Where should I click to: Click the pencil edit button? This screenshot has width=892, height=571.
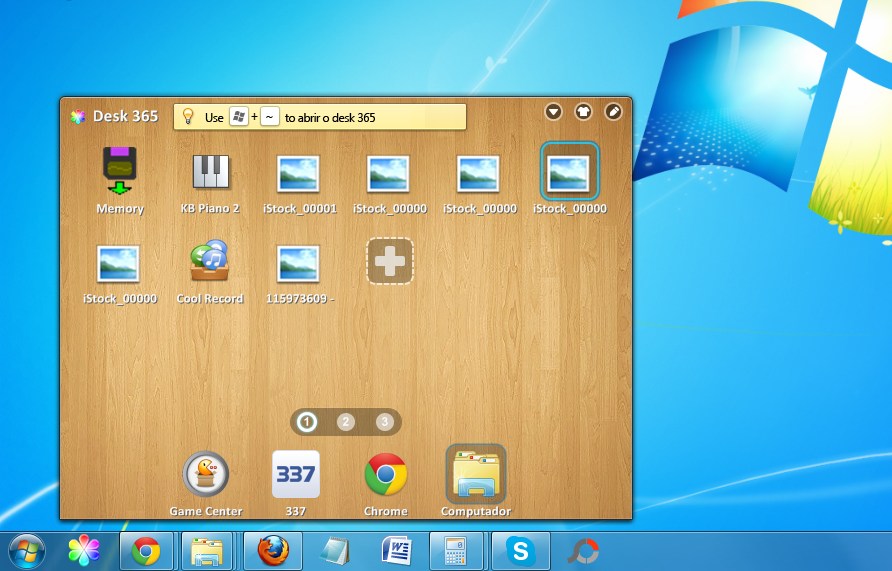click(x=613, y=111)
